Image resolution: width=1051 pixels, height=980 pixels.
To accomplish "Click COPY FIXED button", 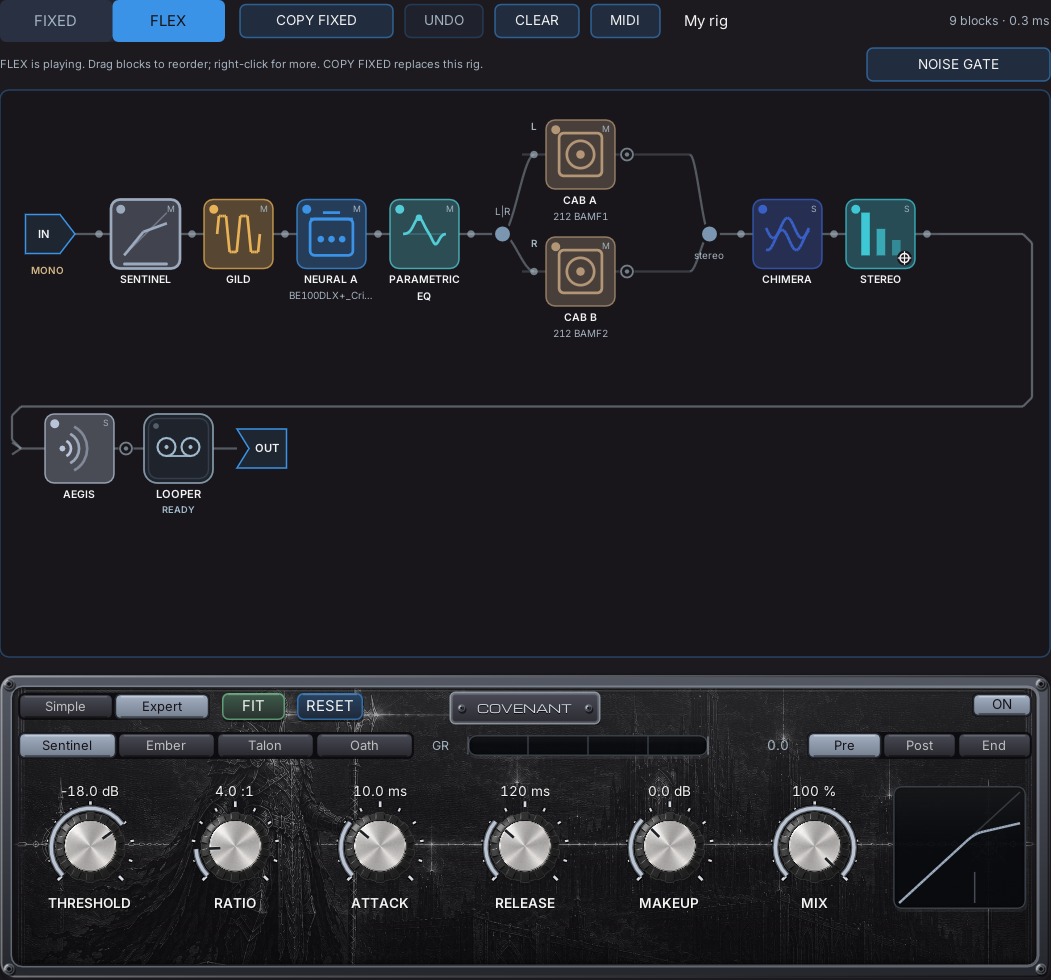I will (316, 21).
